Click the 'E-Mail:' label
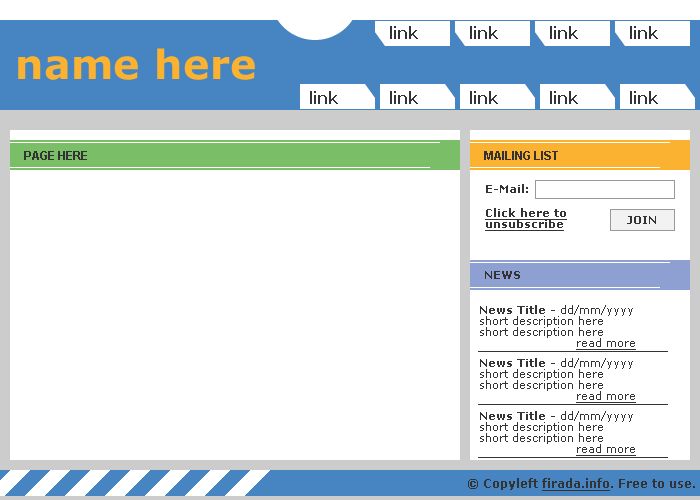The height and width of the screenshot is (500, 700). [507, 189]
